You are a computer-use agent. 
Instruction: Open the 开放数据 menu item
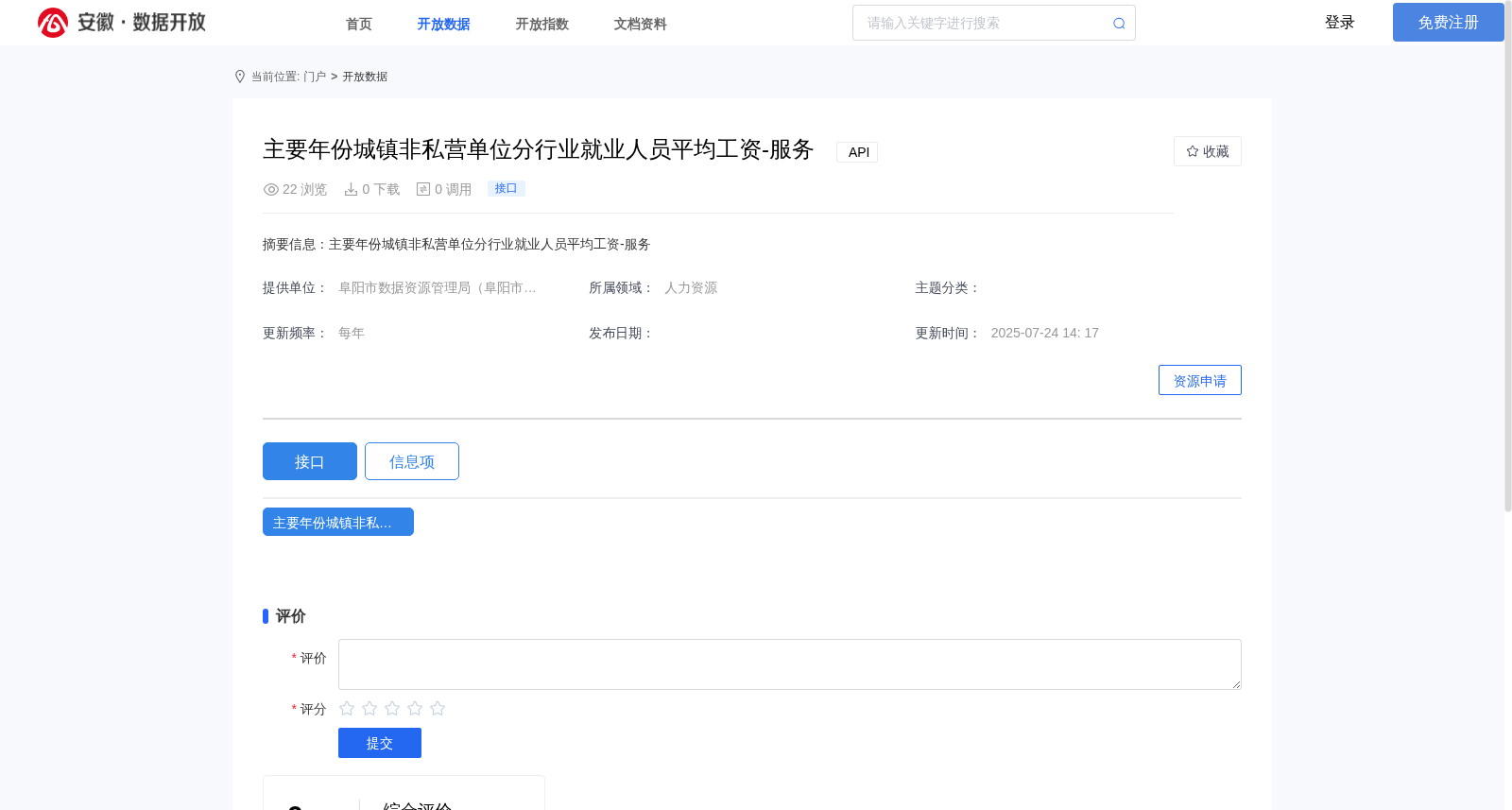tap(443, 24)
